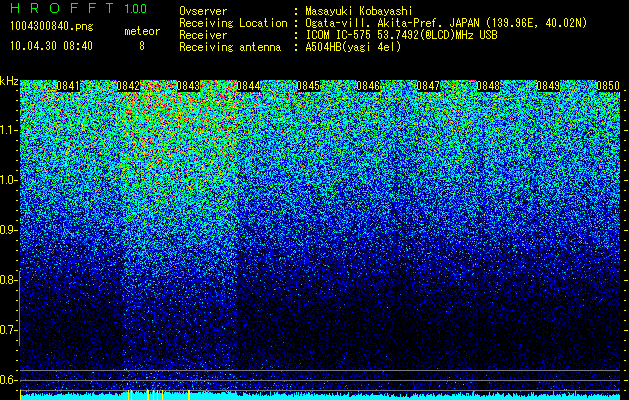
Task: Click the 0844 time marker
Action: (x=248, y=86)
